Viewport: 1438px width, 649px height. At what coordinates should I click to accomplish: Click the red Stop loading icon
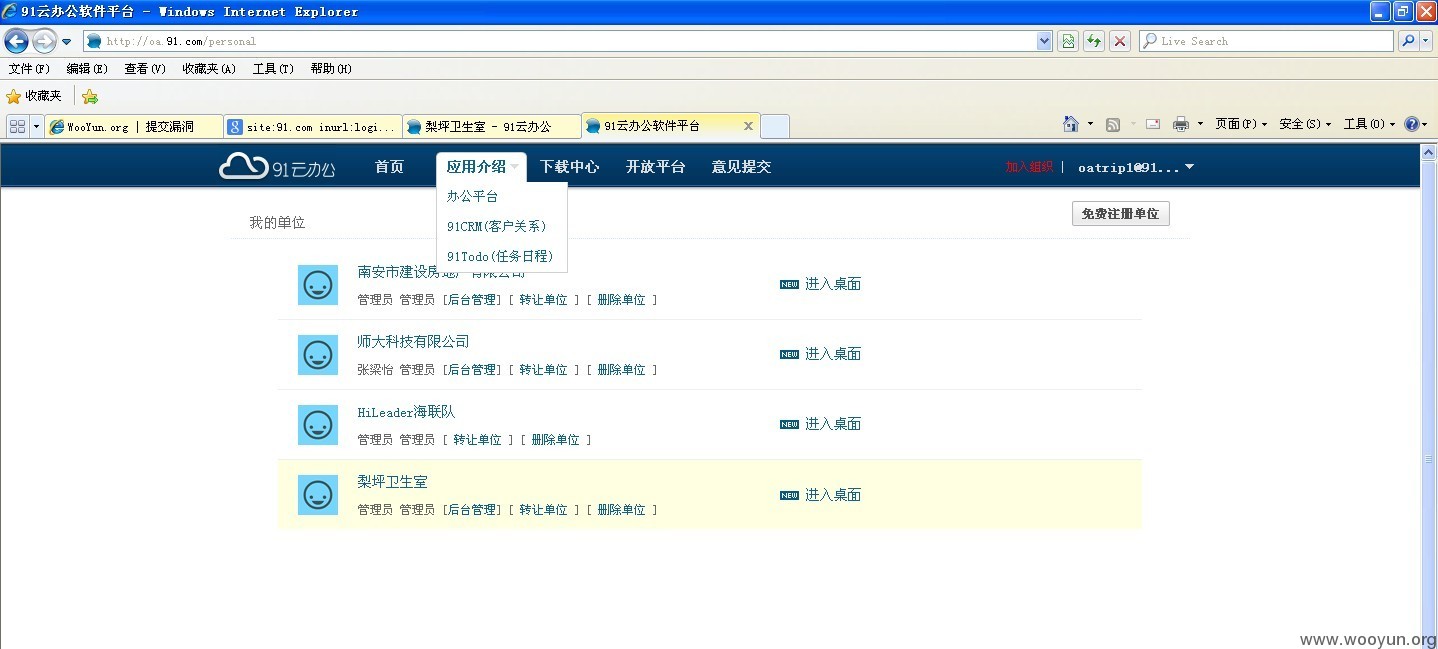(1120, 41)
